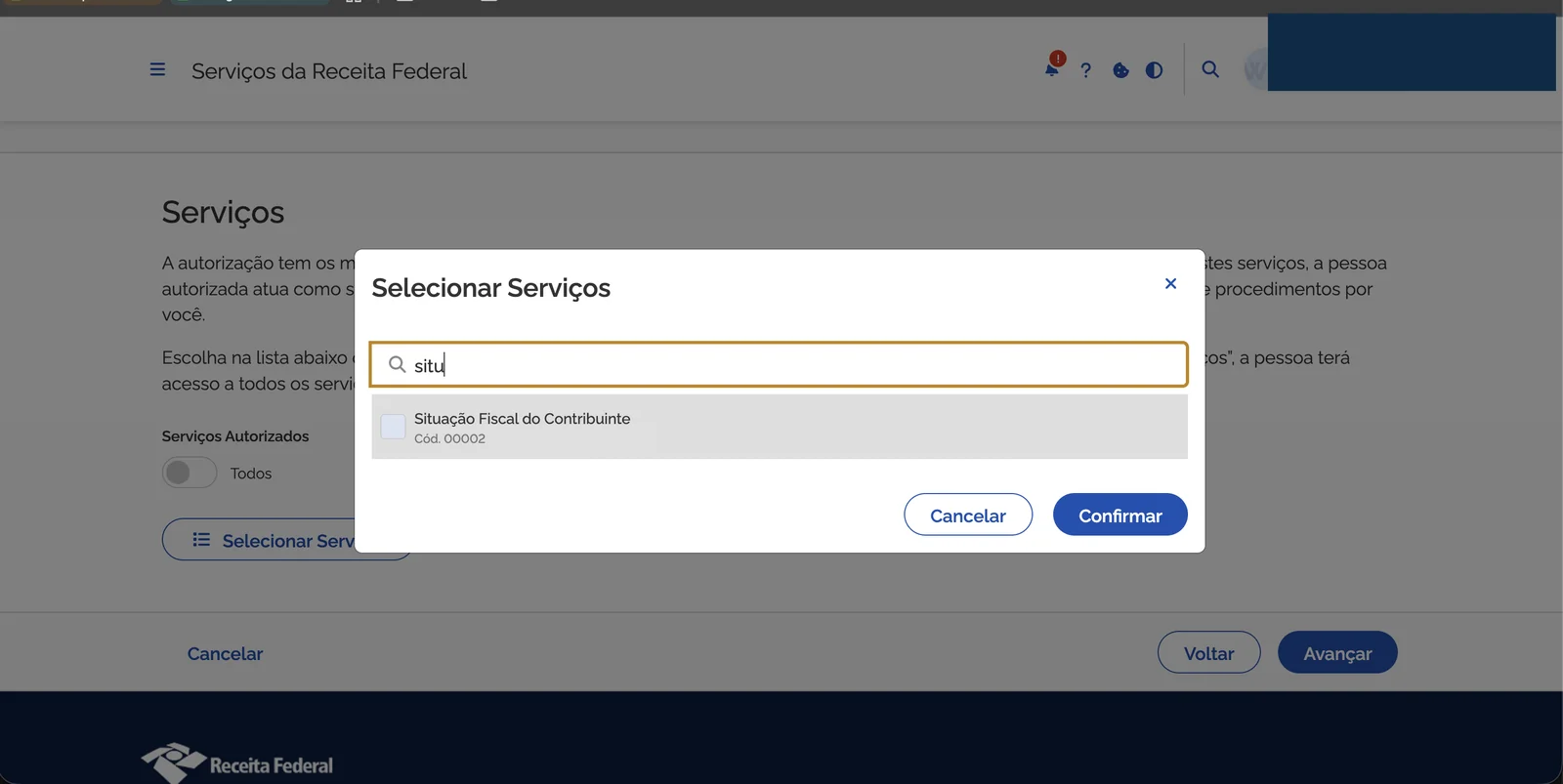Open search using the magnifier icon
This screenshot has height=784, width=1563.
(1210, 69)
